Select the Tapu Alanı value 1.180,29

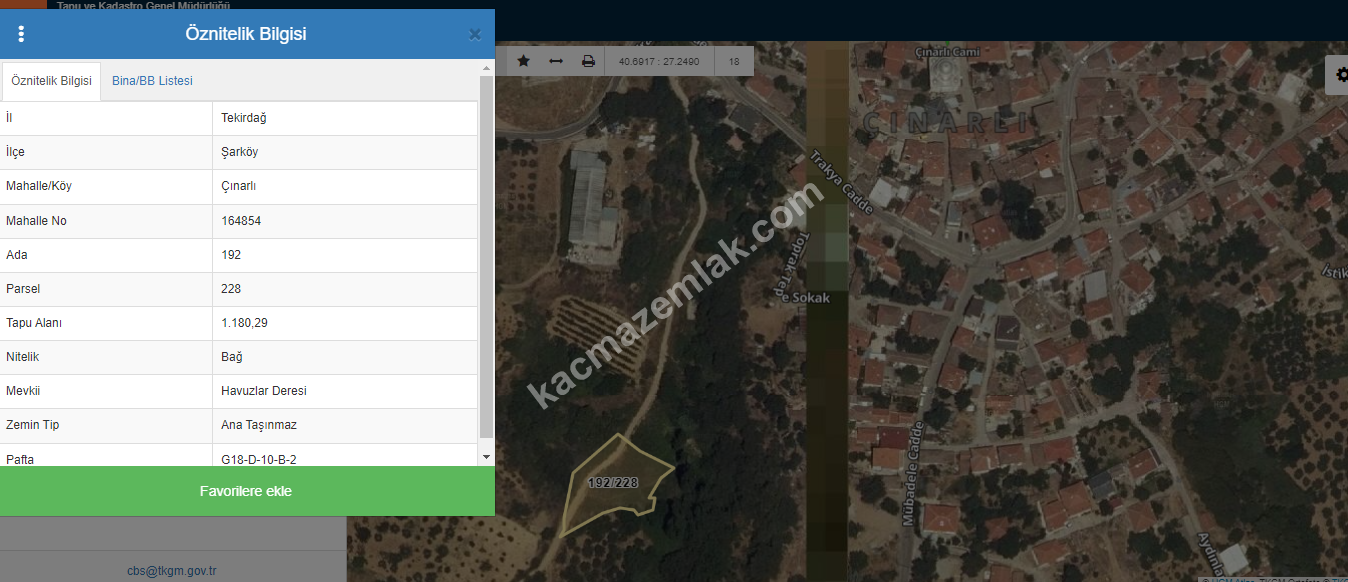[245, 323]
